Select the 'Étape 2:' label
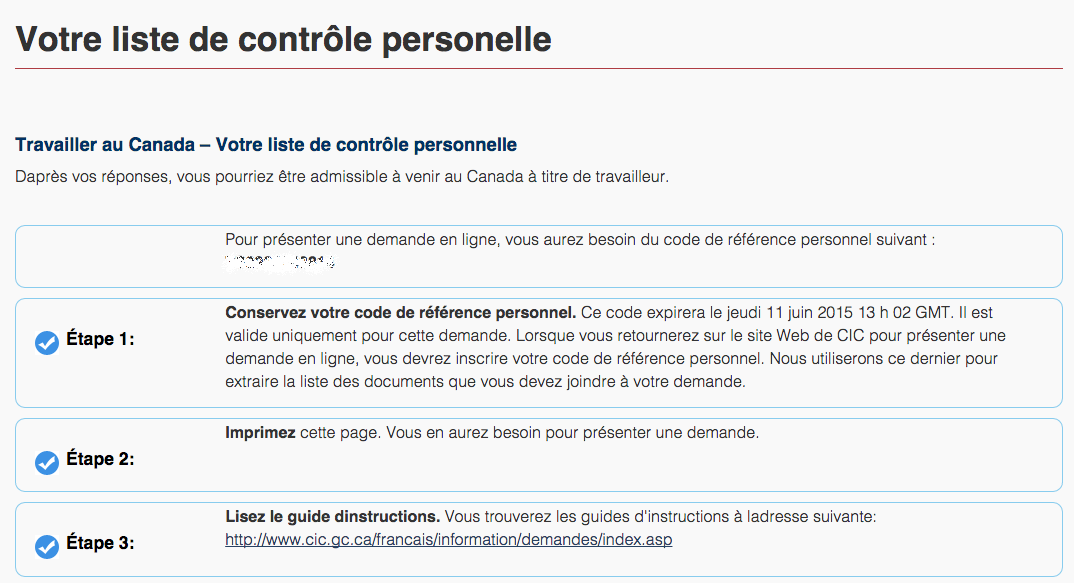 pos(100,459)
